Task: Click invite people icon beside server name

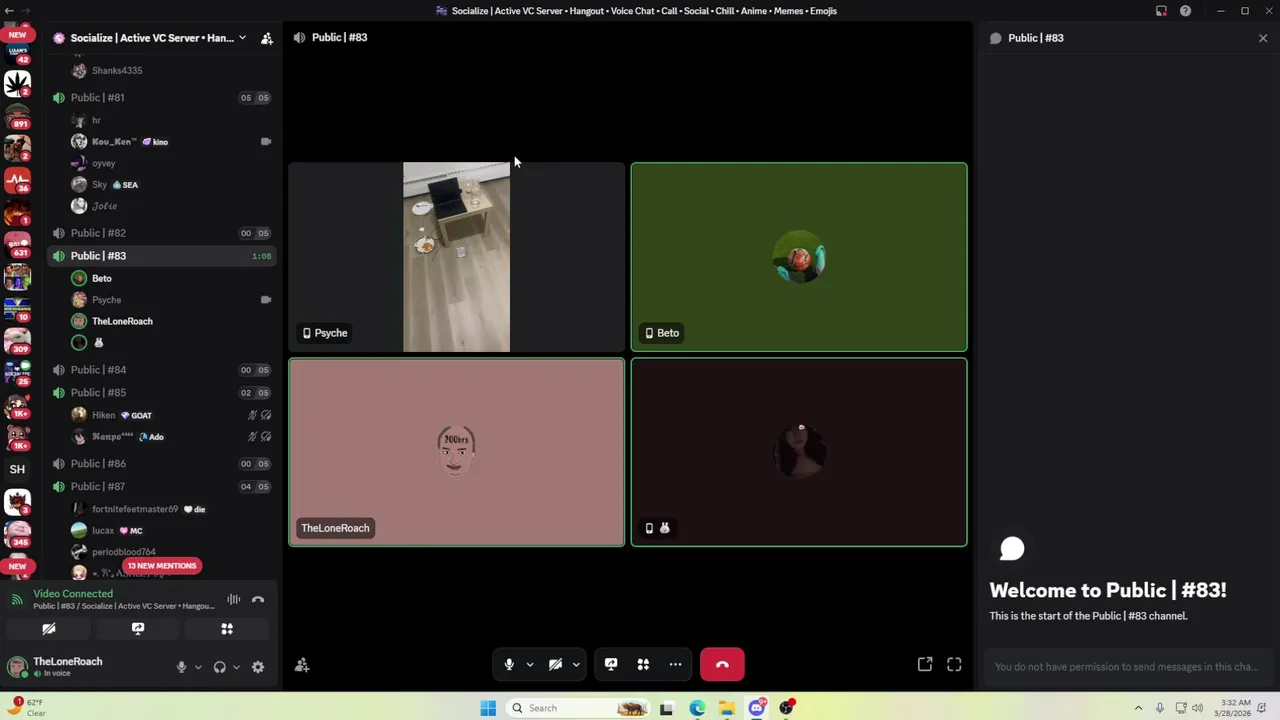Action: tap(267, 38)
